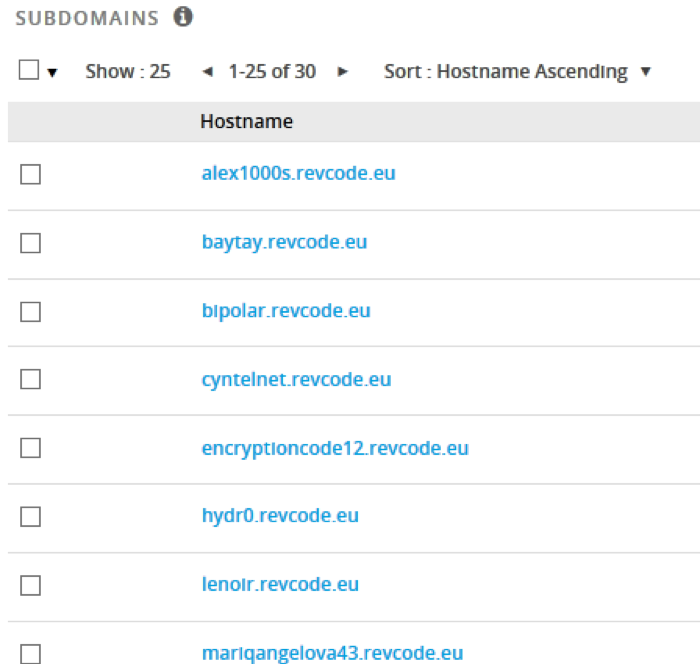Check the hydr0.revcode.eu row checkbox
The height and width of the screenshot is (664, 700).
click(x=30, y=517)
